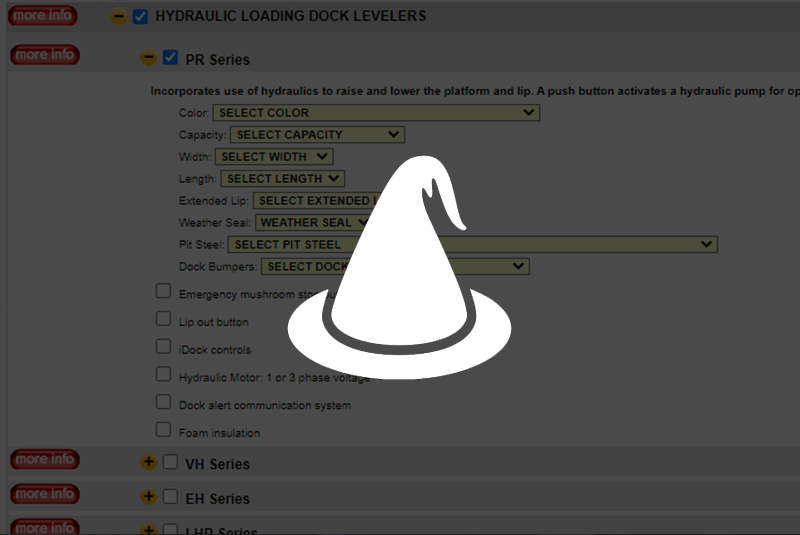Expand the VH Series plus icon
Screen dimensions: 800x535
tap(148, 463)
